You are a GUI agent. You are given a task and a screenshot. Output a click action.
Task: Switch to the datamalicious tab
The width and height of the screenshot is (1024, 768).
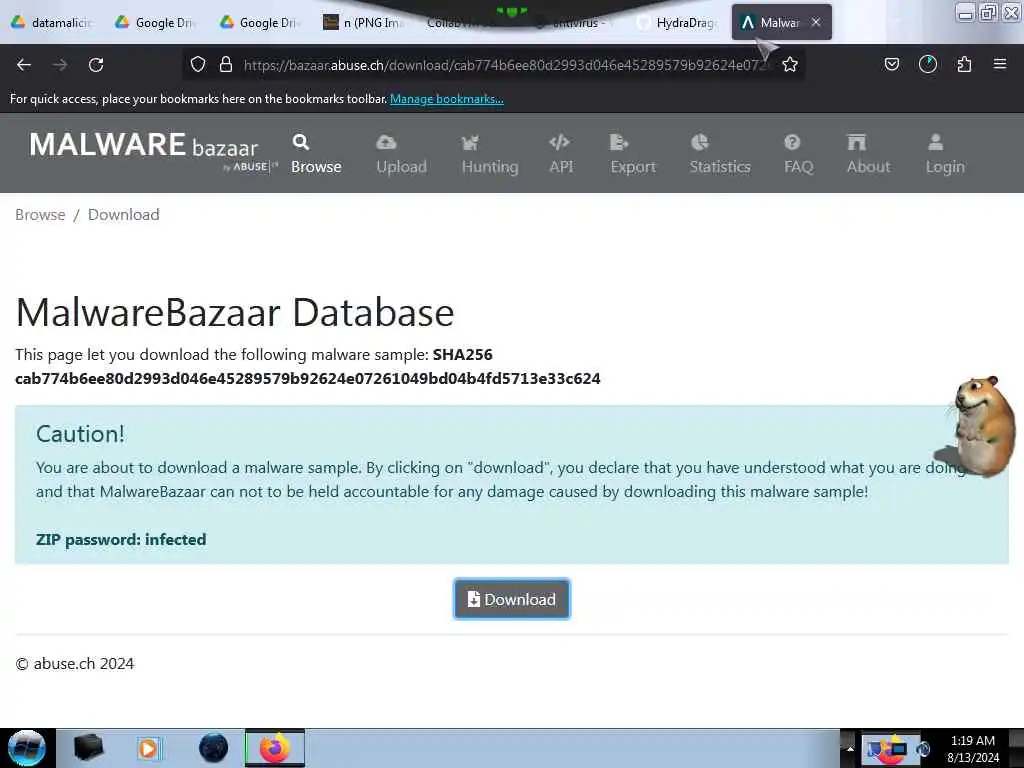click(51, 22)
